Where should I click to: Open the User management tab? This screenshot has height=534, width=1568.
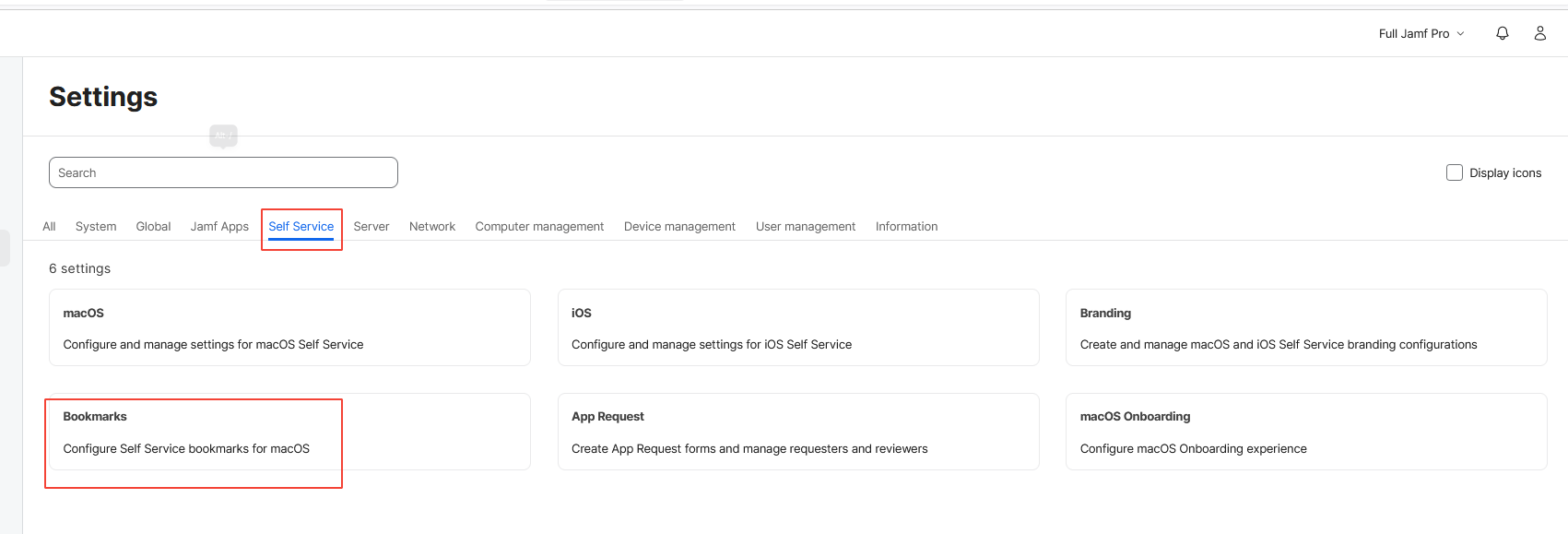pos(806,226)
